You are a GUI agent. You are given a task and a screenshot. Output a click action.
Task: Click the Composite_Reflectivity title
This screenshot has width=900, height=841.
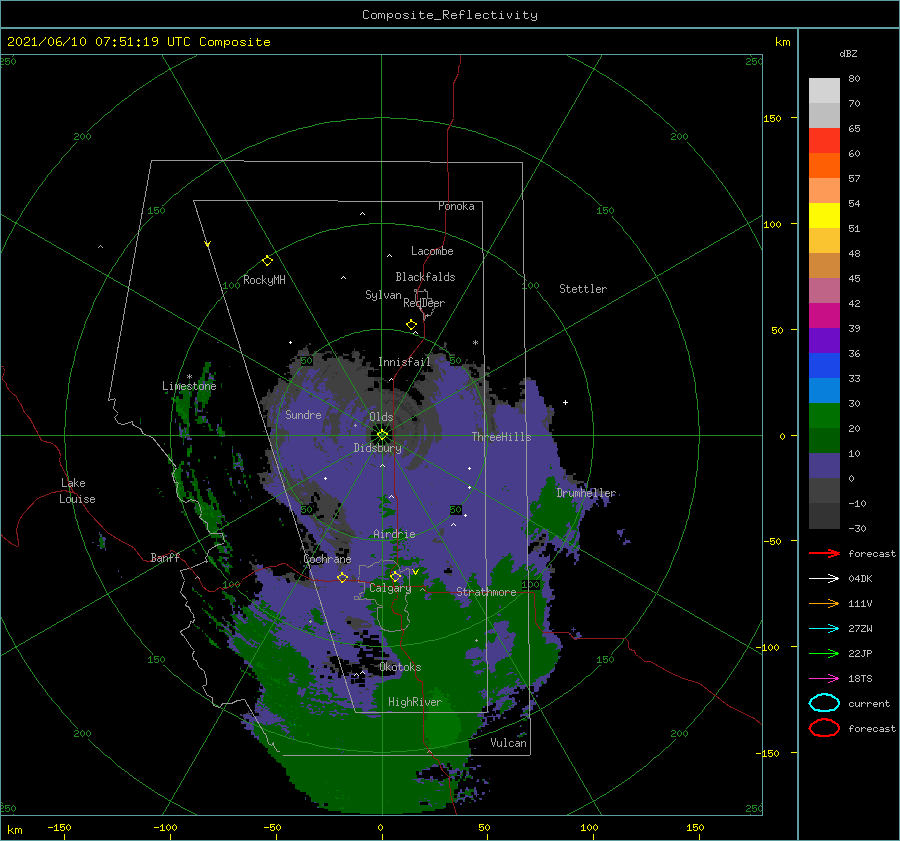tap(450, 15)
